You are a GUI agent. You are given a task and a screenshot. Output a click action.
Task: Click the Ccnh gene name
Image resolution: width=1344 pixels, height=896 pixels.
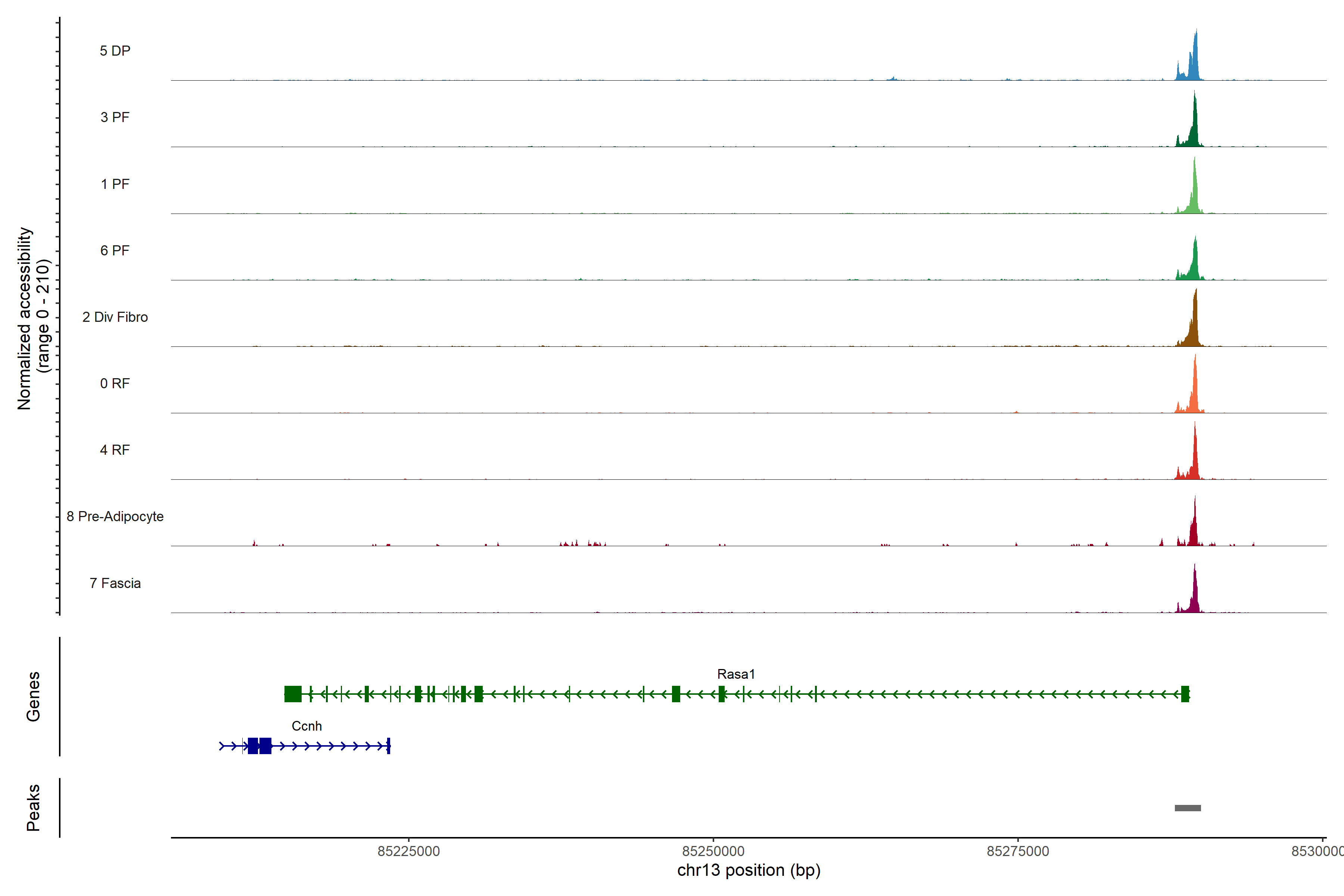(307, 726)
